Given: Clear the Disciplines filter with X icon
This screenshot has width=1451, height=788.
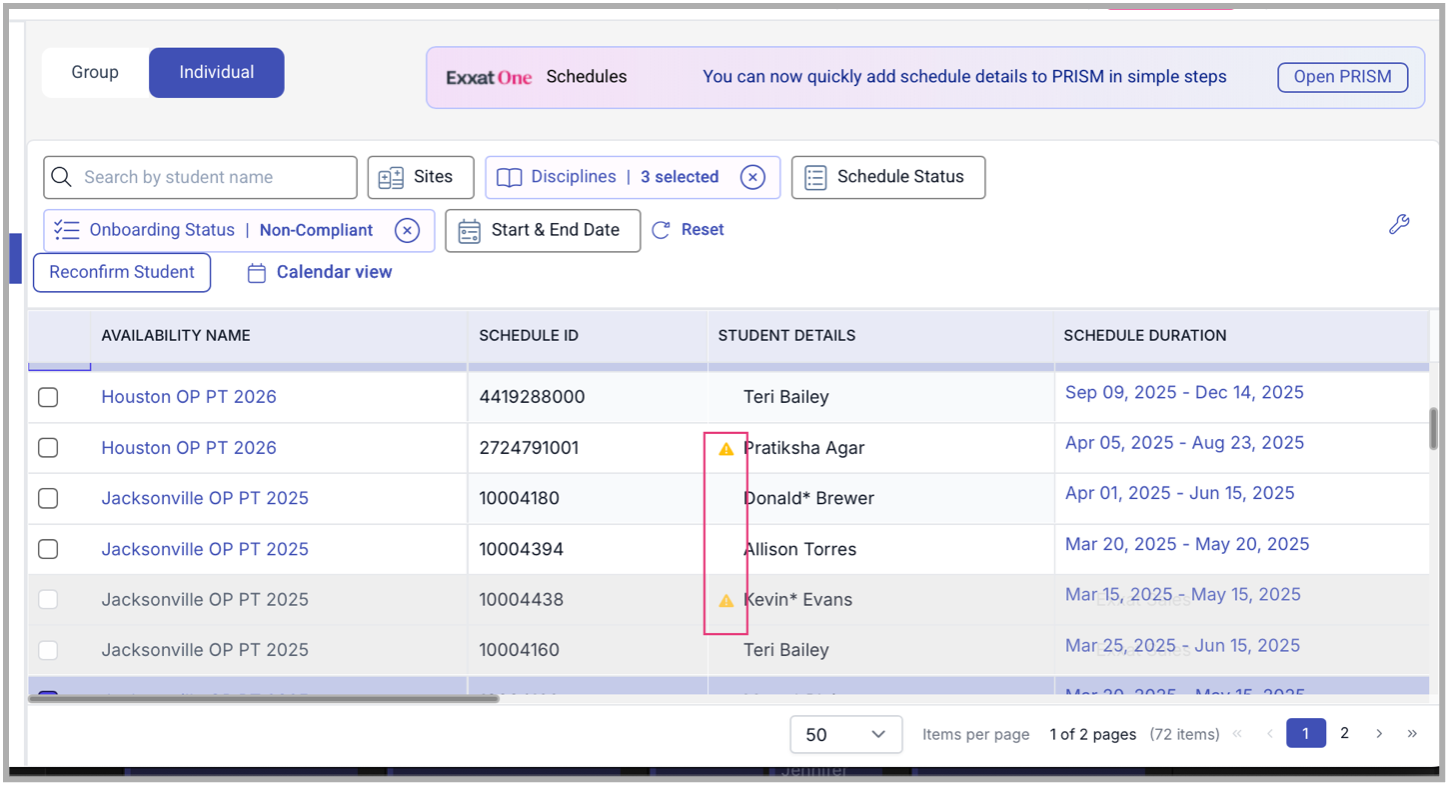Looking at the screenshot, I should [x=752, y=177].
